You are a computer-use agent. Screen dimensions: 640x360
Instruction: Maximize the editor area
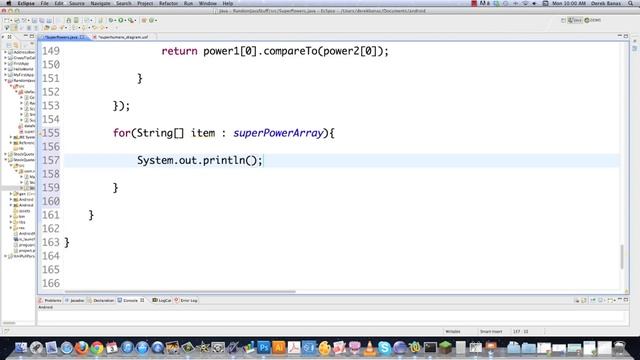[626, 36]
